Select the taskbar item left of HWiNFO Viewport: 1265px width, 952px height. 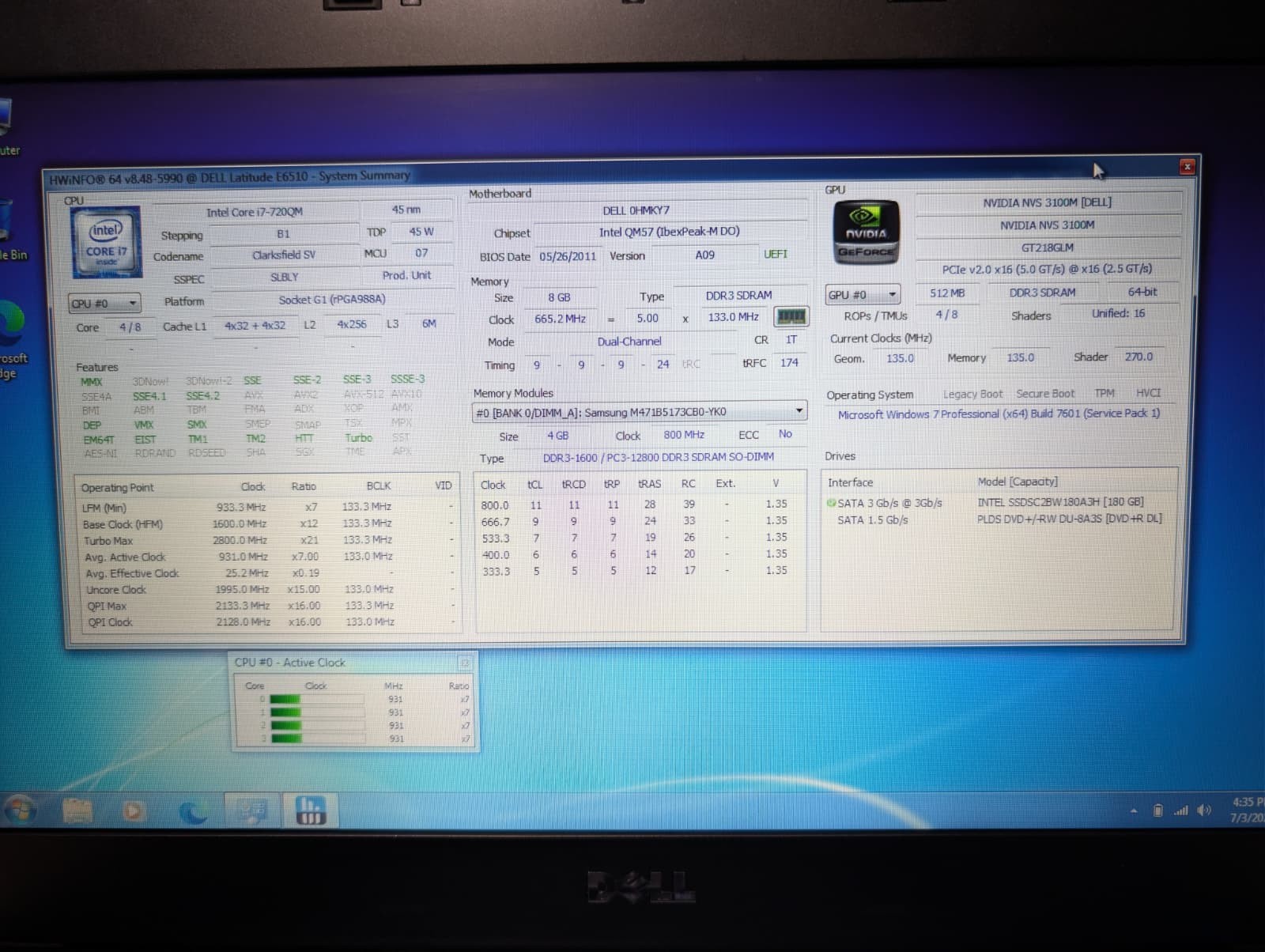tap(252, 810)
